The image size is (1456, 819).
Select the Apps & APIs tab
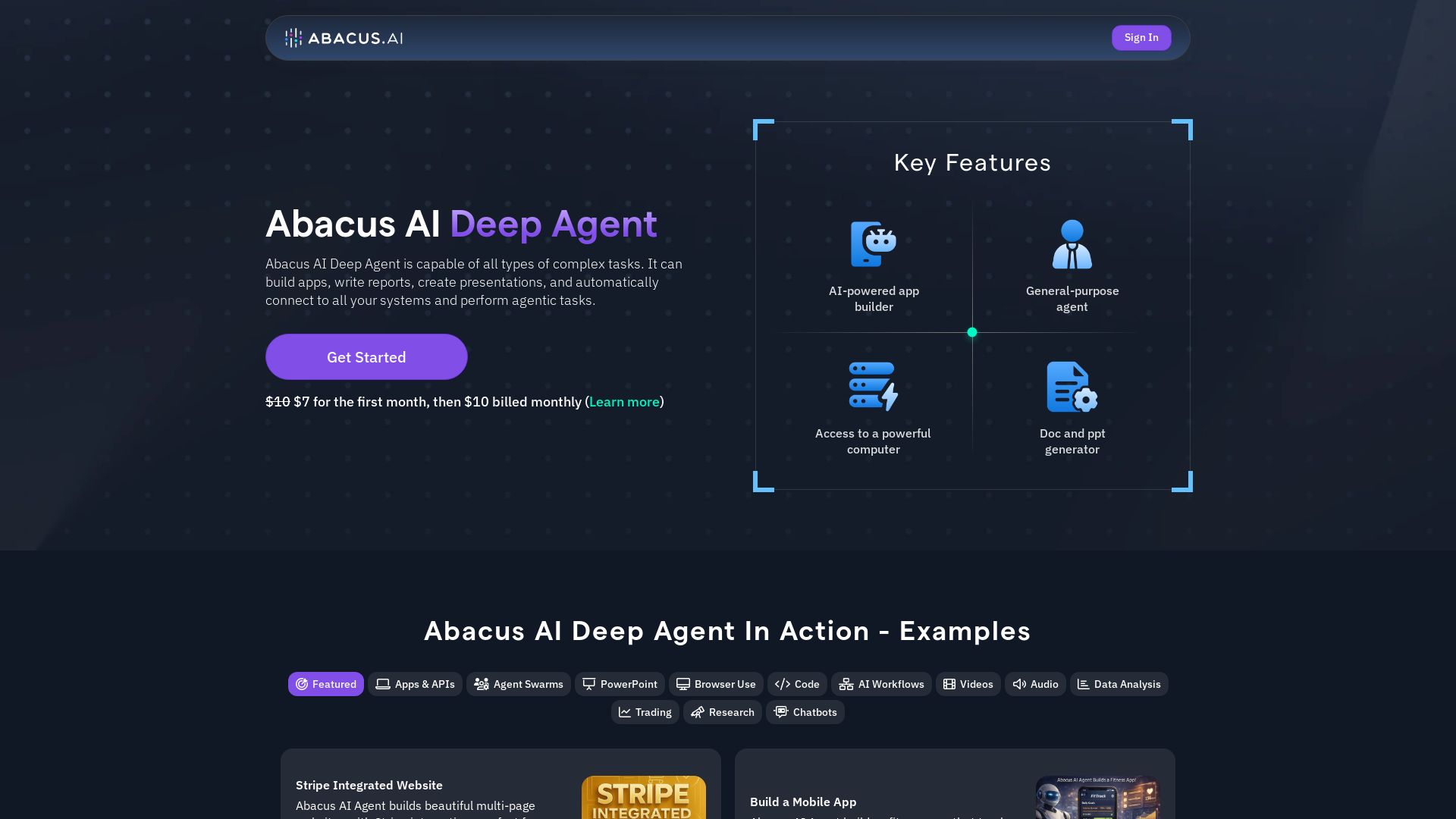coord(415,684)
